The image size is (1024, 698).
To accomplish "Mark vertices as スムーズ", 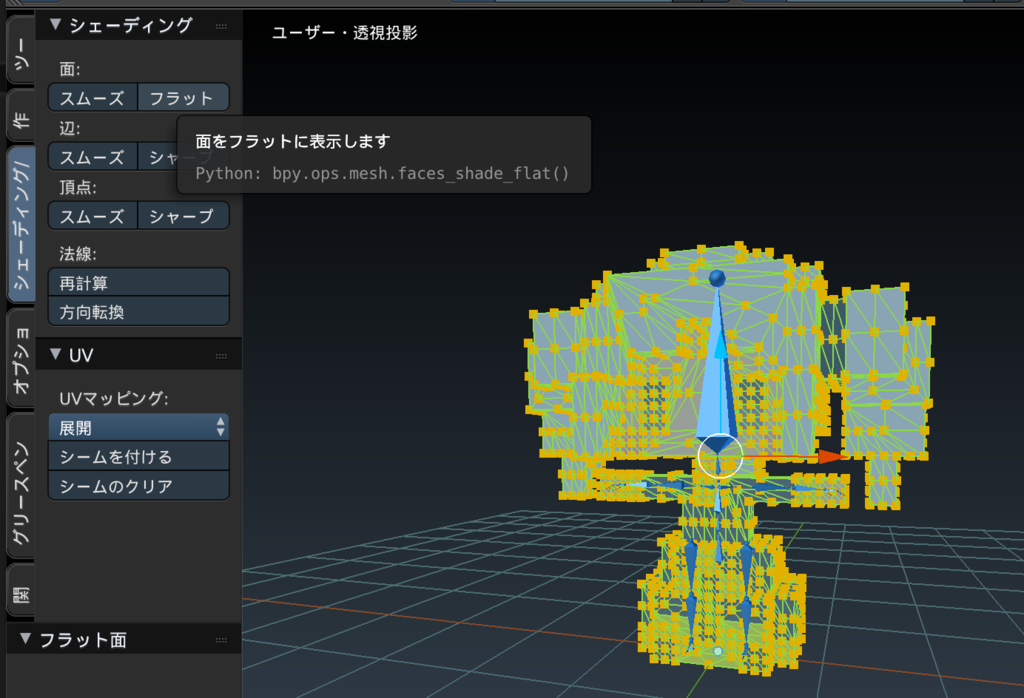I will click(93, 215).
